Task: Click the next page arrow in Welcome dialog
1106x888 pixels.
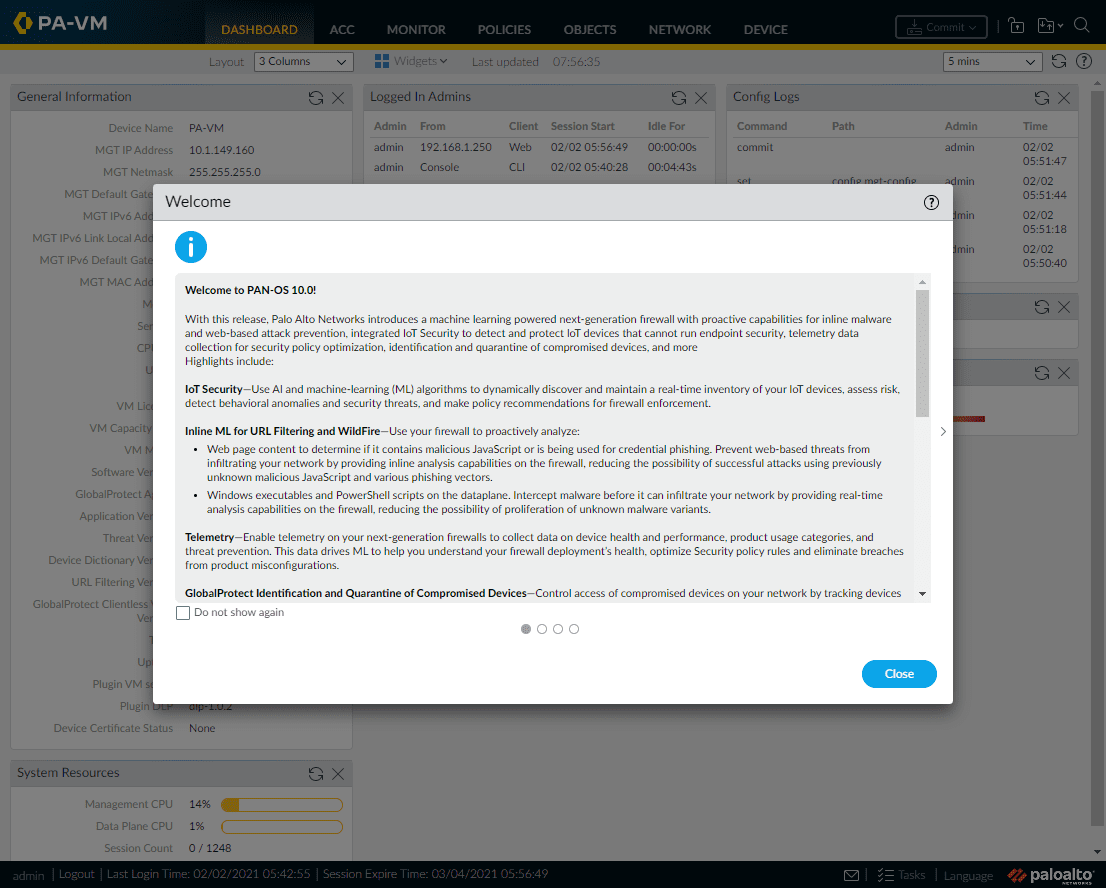Action: point(943,431)
